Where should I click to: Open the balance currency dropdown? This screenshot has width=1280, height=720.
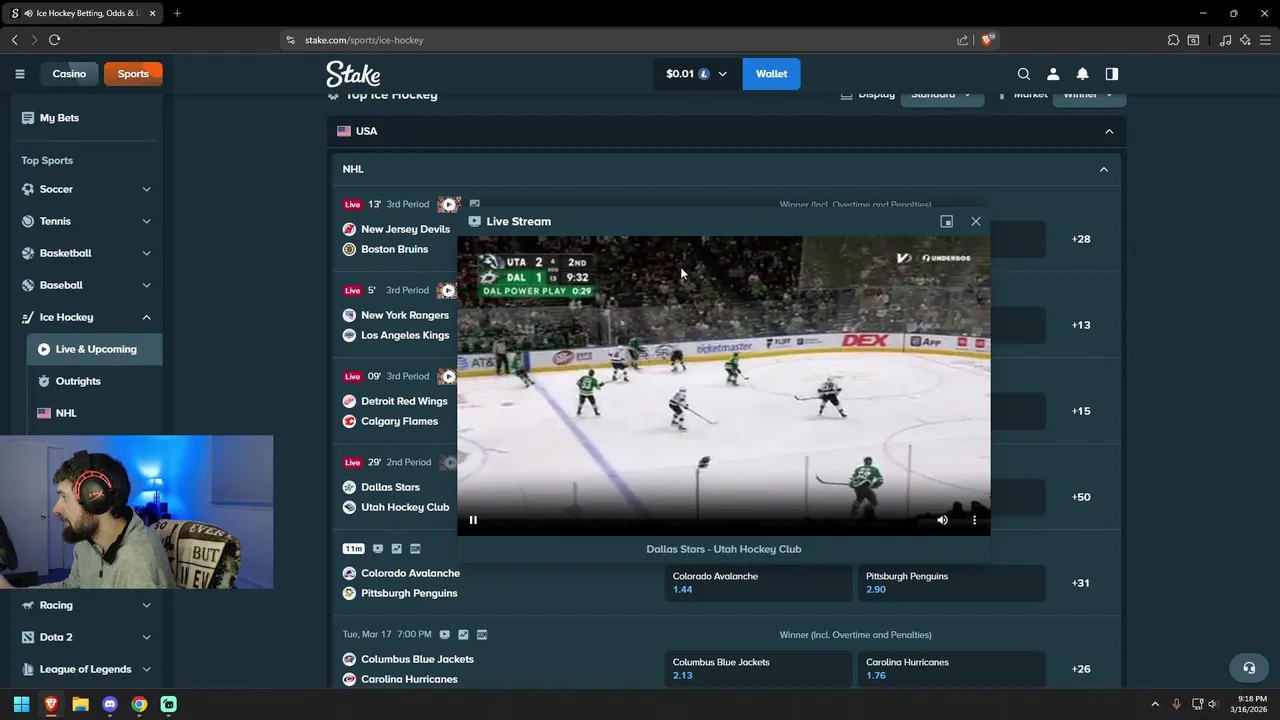click(697, 74)
